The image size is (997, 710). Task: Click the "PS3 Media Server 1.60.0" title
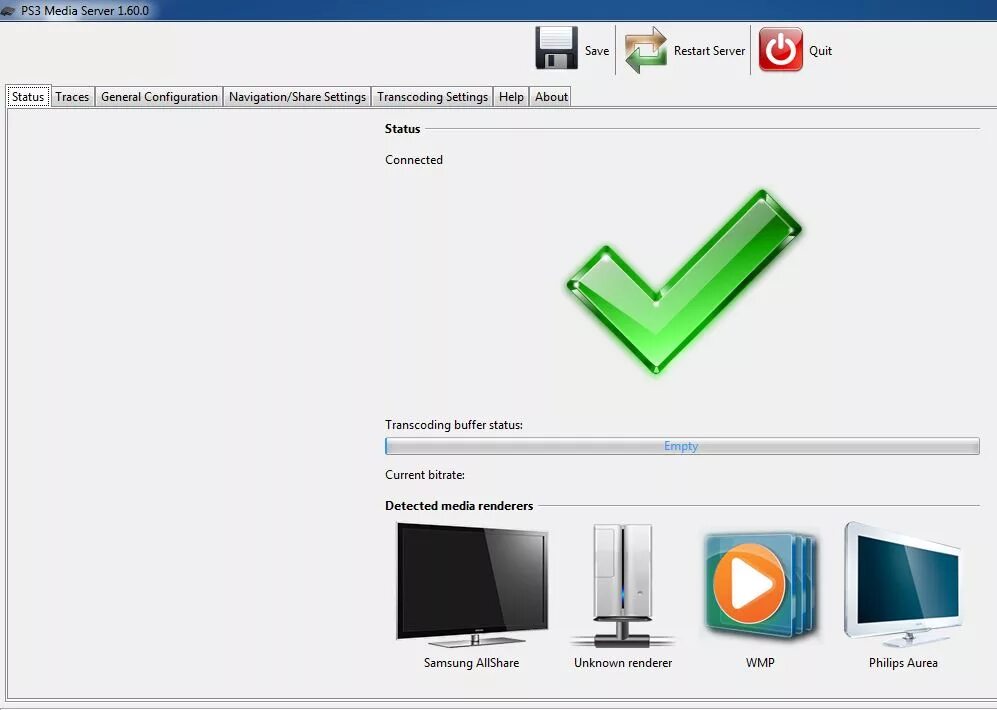[85, 11]
